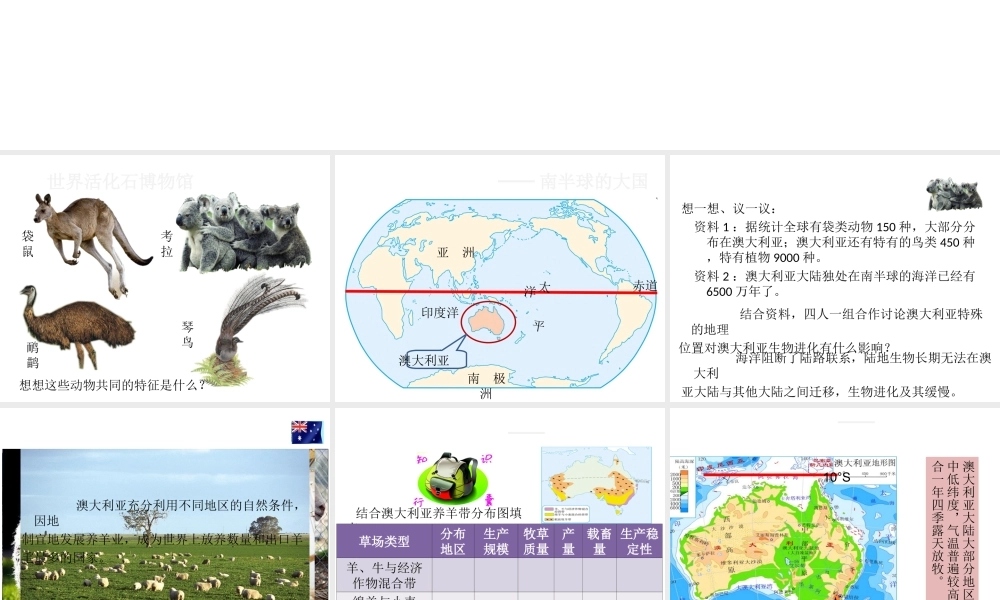Click the 琴鸟 label

tap(188, 334)
